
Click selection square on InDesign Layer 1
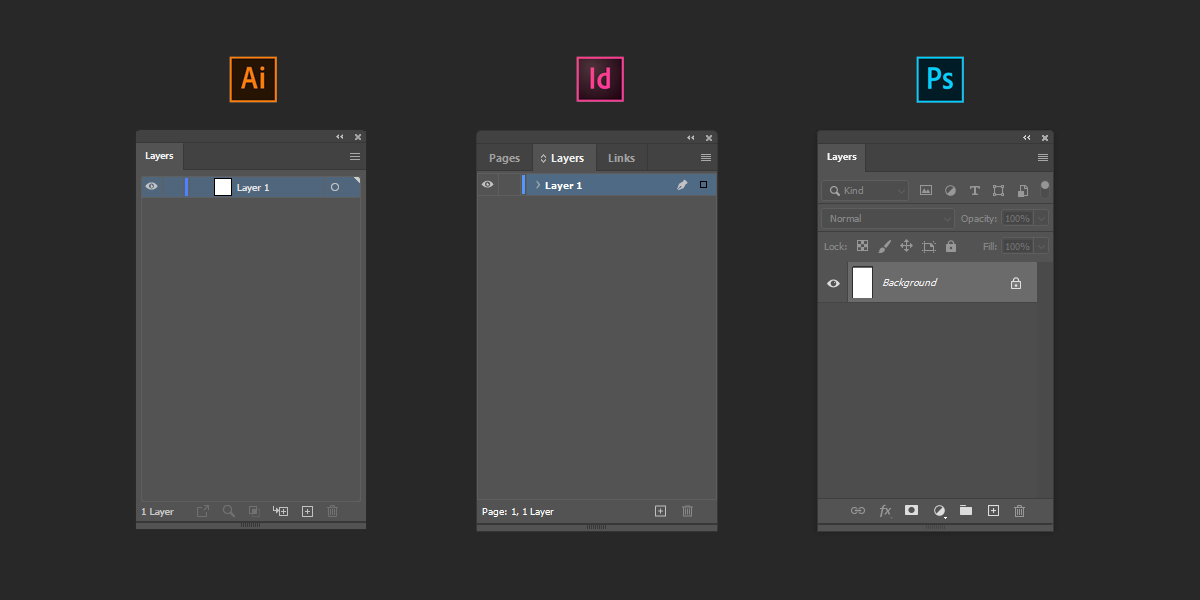click(703, 185)
